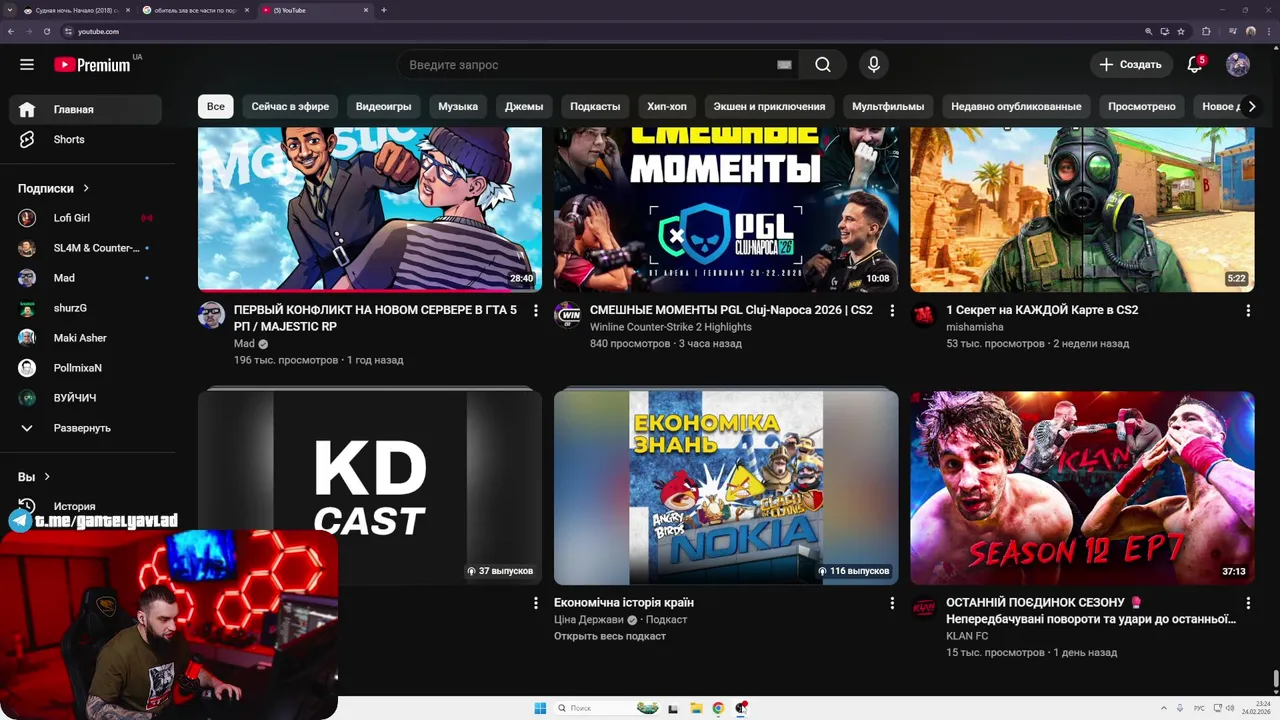Reload the page in Chrome
This screenshot has height=720, width=1280.
[x=46, y=31]
